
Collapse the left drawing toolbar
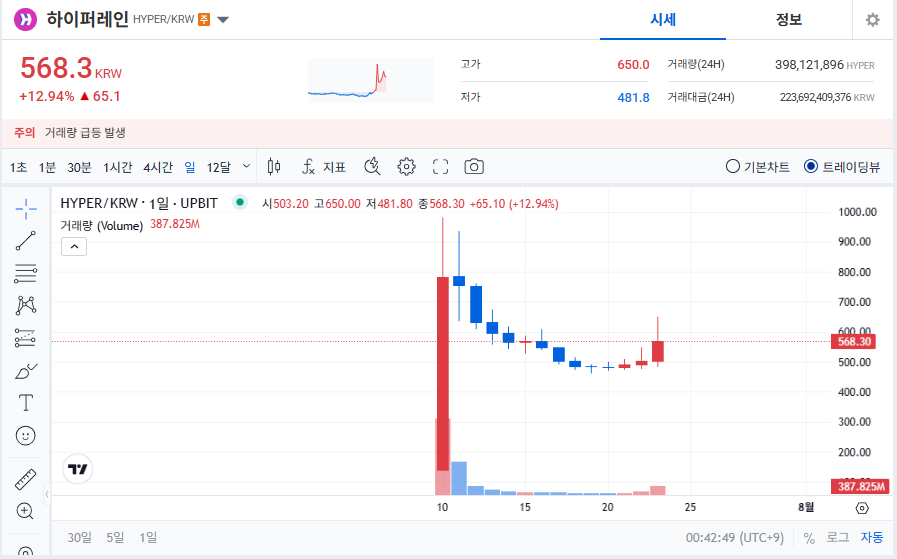(x=47, y=494)
